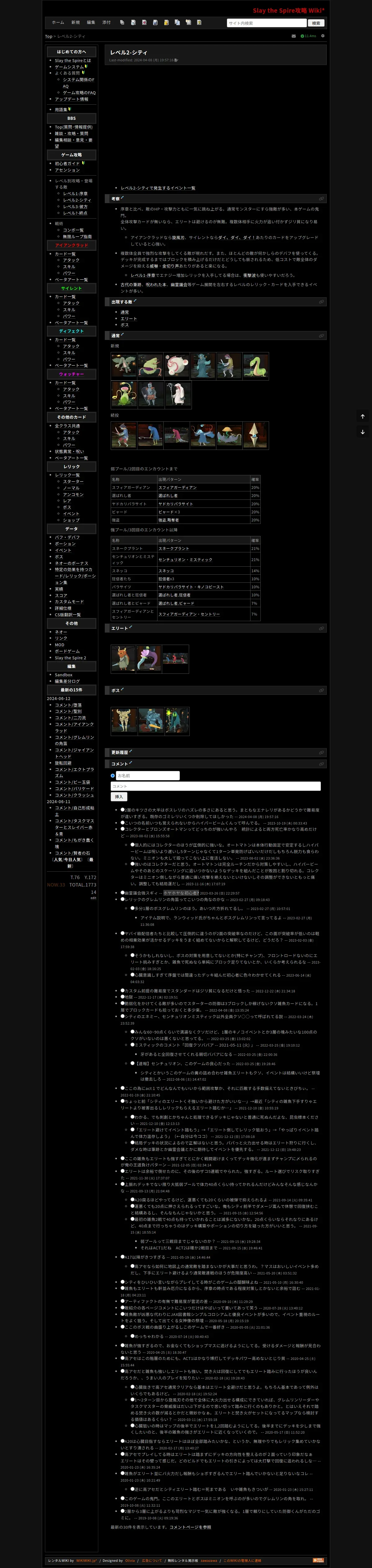The width and height of the screenshot is (372, 1568).
Task: Open sidebar link レベル3-彼方
Action: (x=75, y=207)
